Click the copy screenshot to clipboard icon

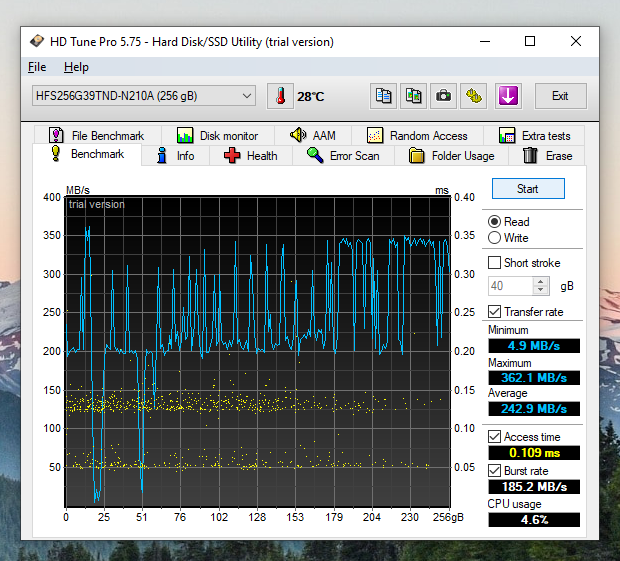click(413, 96)
